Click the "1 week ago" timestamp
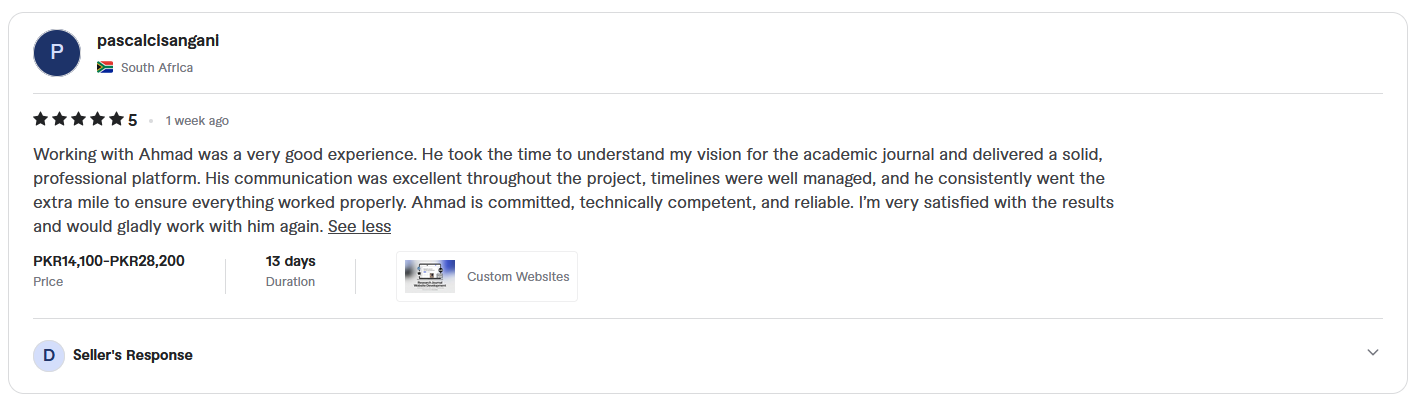This screenshot has height=406, width=1422. tap(197, 121)
